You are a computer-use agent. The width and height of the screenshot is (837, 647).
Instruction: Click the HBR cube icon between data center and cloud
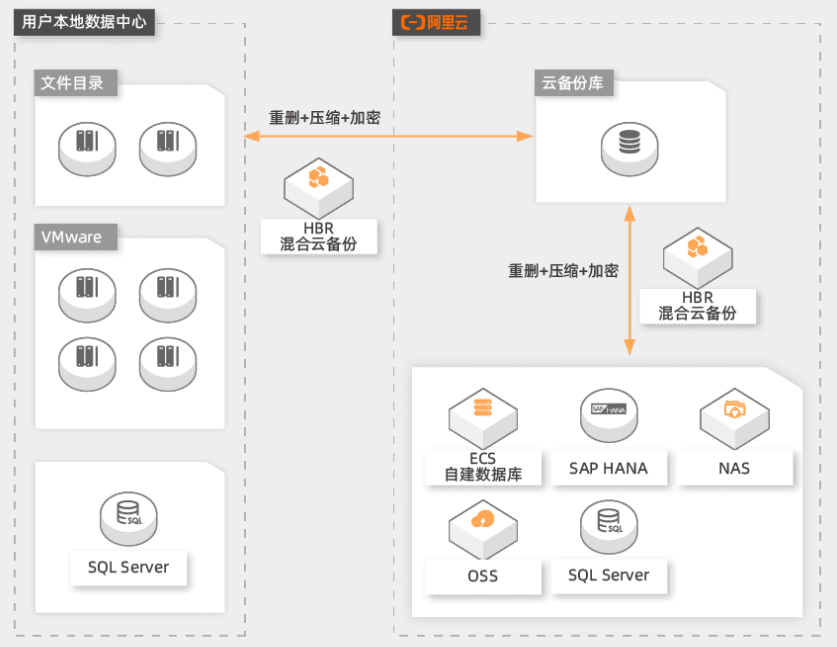(x=319, y=188)
